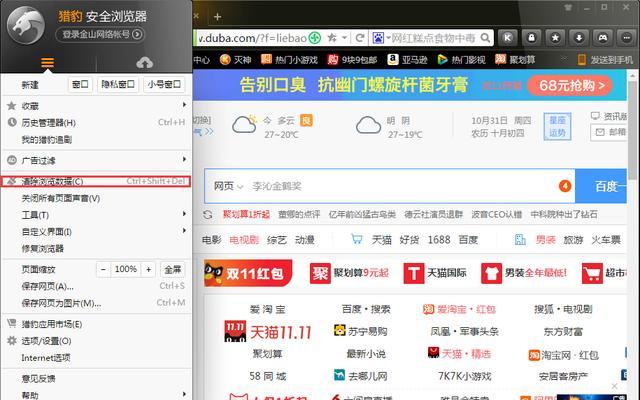Open the search engine selector dropdown
Image resolution: width=640 pixels, height=400 pixels.
(388, 38)
